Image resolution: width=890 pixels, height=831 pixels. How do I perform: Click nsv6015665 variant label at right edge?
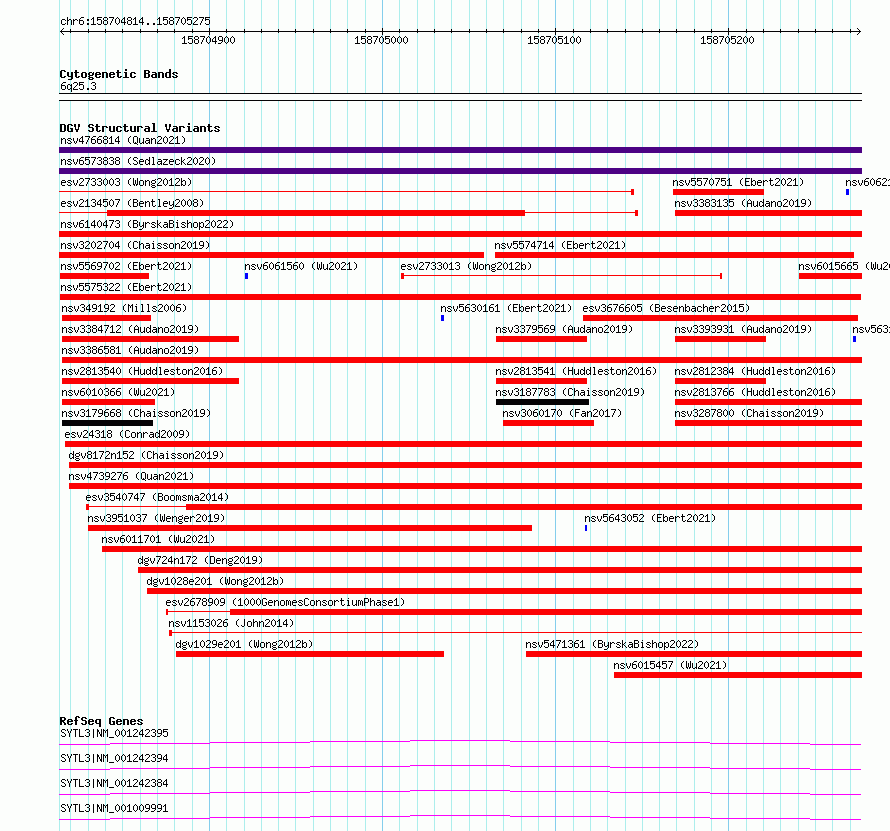tap(843, 266)
